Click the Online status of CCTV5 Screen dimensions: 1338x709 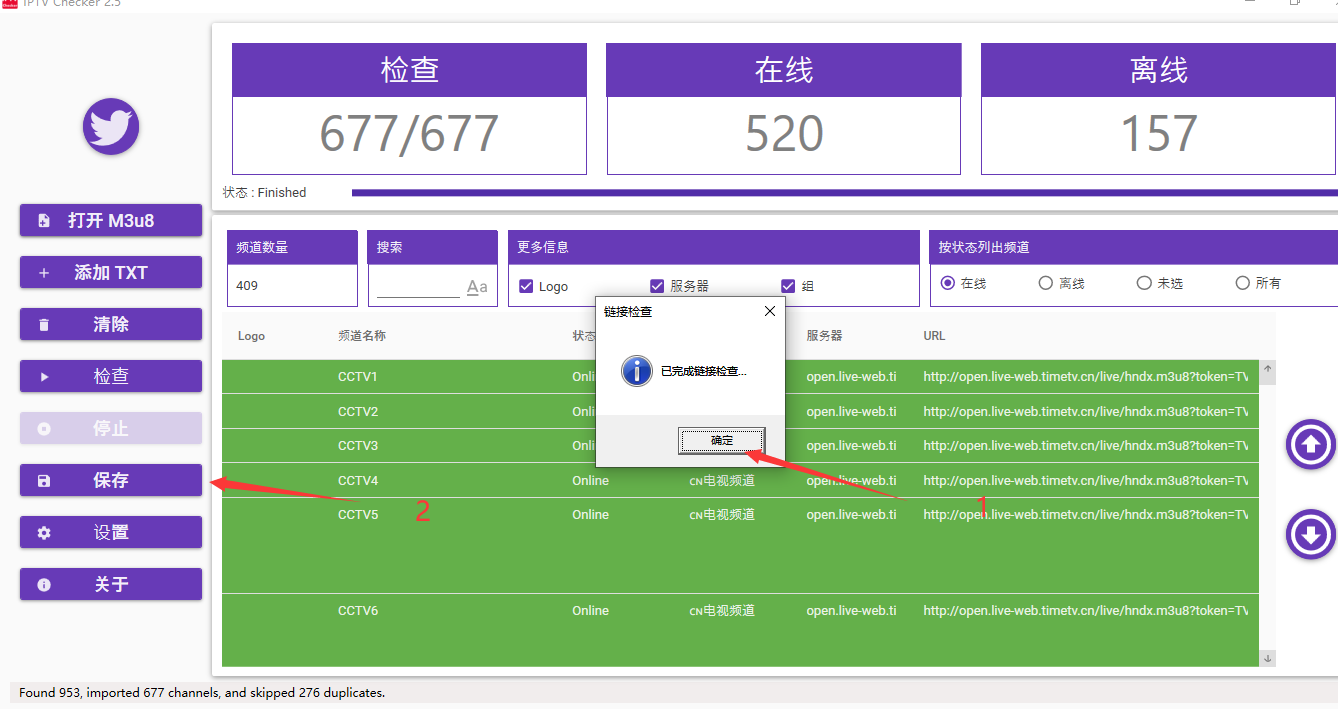coord(590,515)
